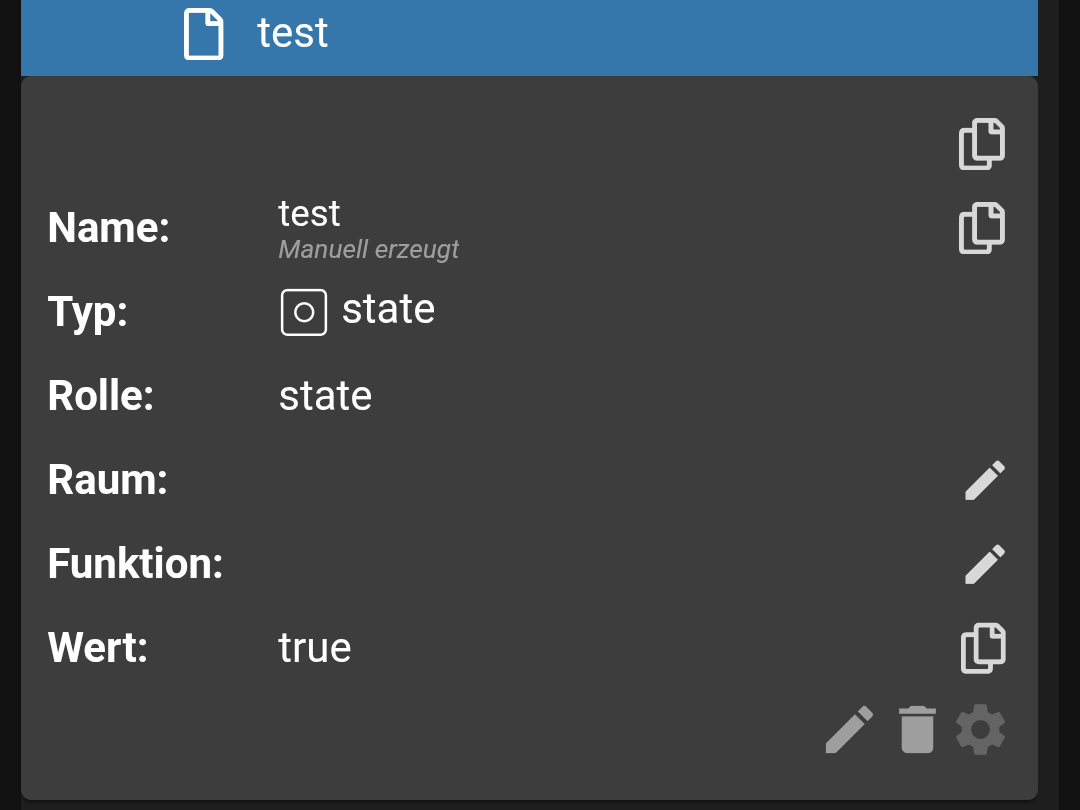Edit the Raum assignment with the pencil icon

coord(985,480)
